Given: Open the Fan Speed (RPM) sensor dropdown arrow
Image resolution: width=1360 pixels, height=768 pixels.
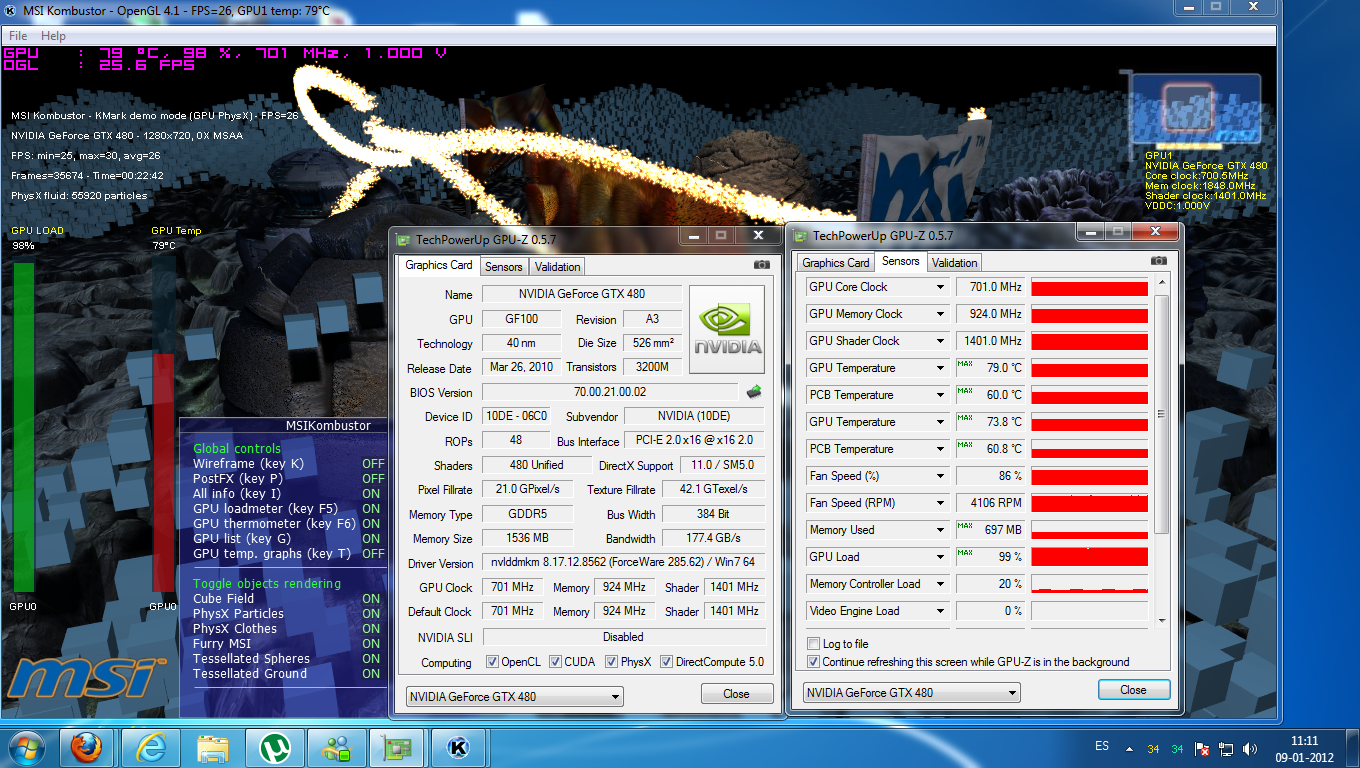Looking at the screenshot, I should tap(940, 503).
